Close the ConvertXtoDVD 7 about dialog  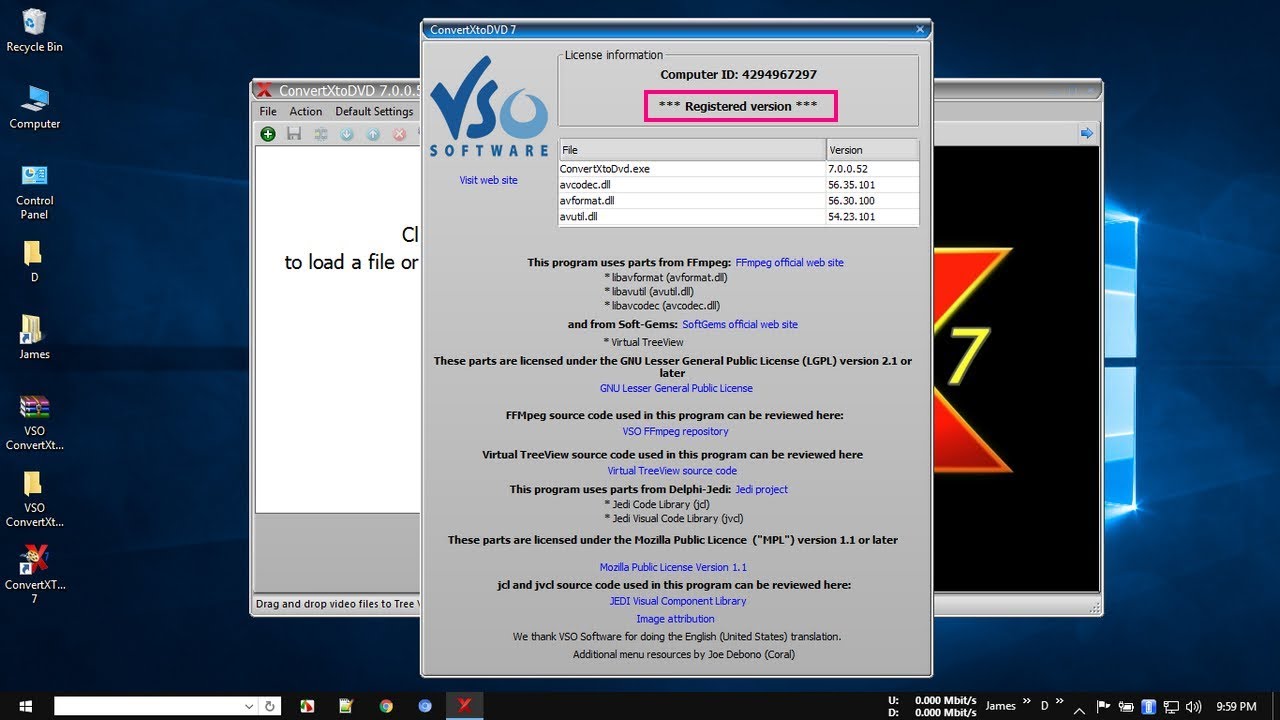click(x=920, y=29)
